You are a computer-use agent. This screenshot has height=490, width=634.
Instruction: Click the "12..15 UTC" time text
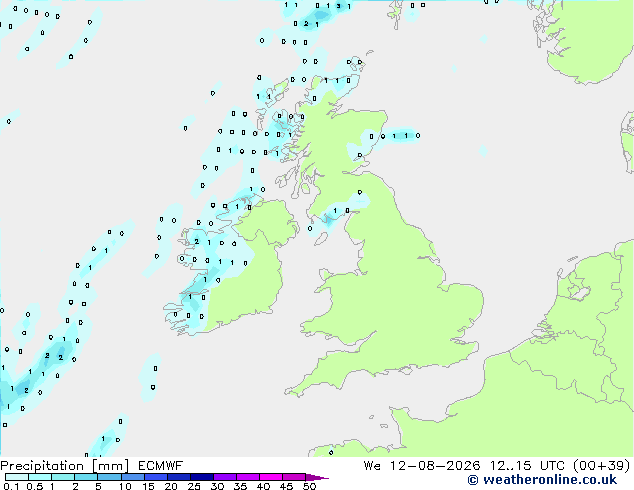pos(526,466)
